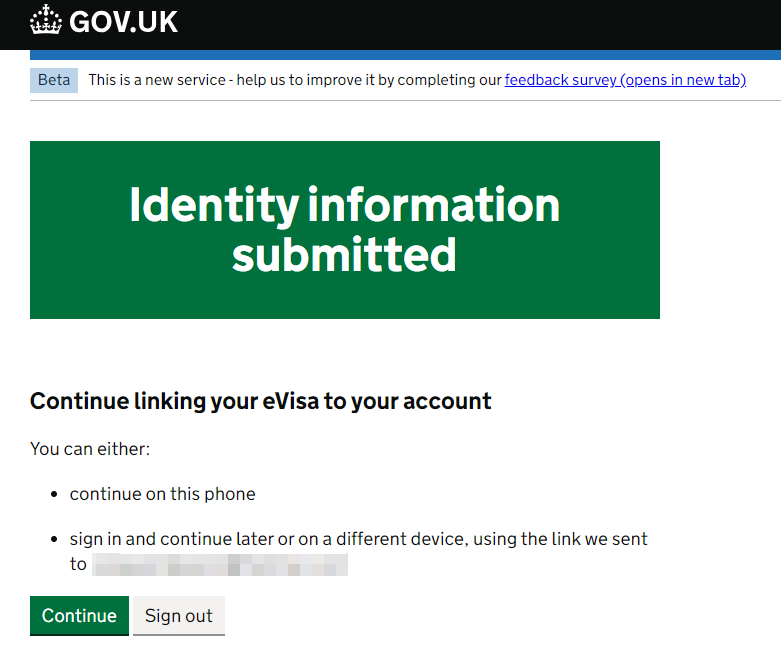Click the black GOV.UK header bar
The image size is (781, 654).
point(390,25)
